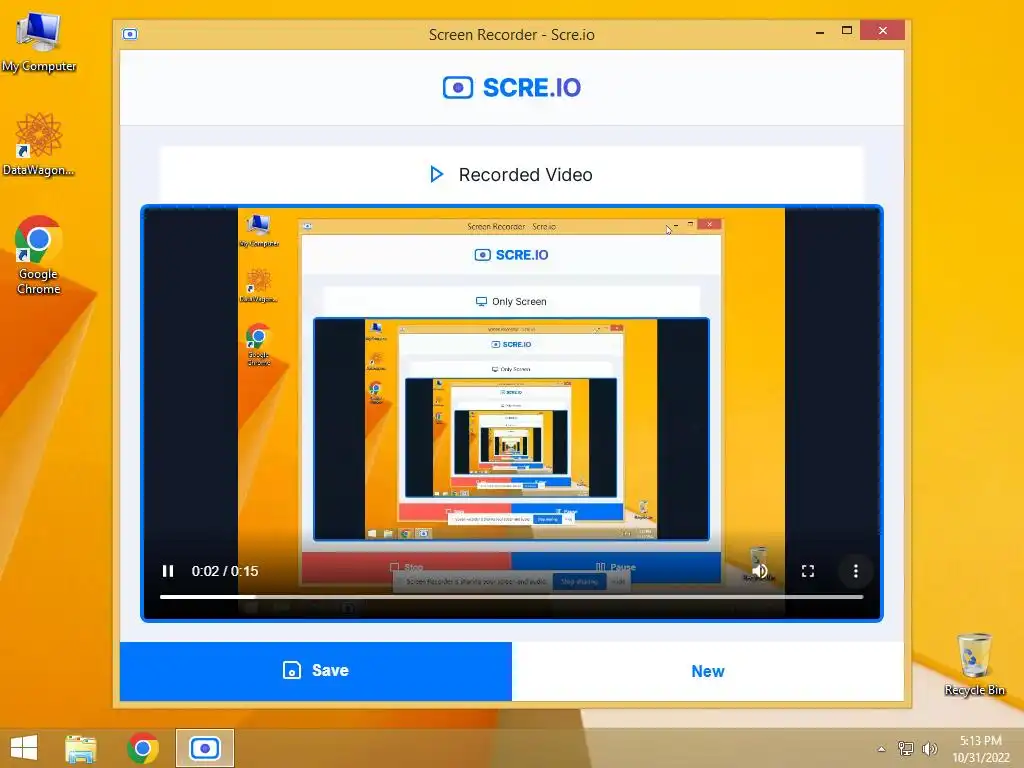
Task: Click the Scre.io icon in the title bar
Action: (x=130, y=34)
